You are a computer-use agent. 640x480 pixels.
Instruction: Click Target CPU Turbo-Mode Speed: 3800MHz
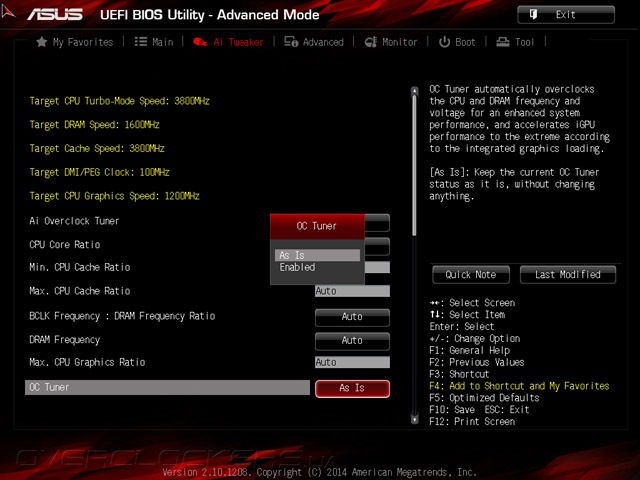pos(120,101)
